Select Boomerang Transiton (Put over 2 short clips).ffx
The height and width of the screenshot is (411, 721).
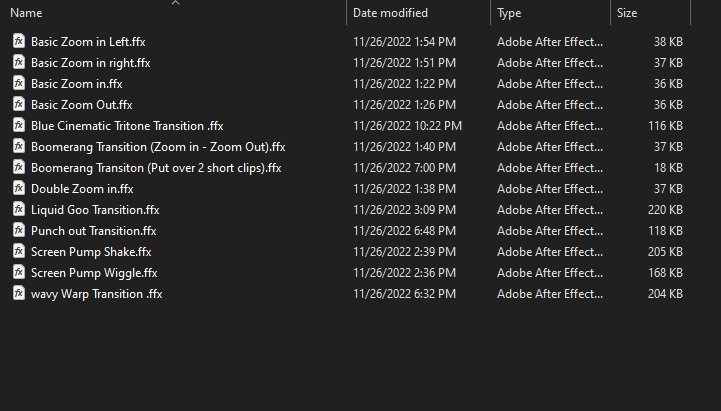(156, 168)
